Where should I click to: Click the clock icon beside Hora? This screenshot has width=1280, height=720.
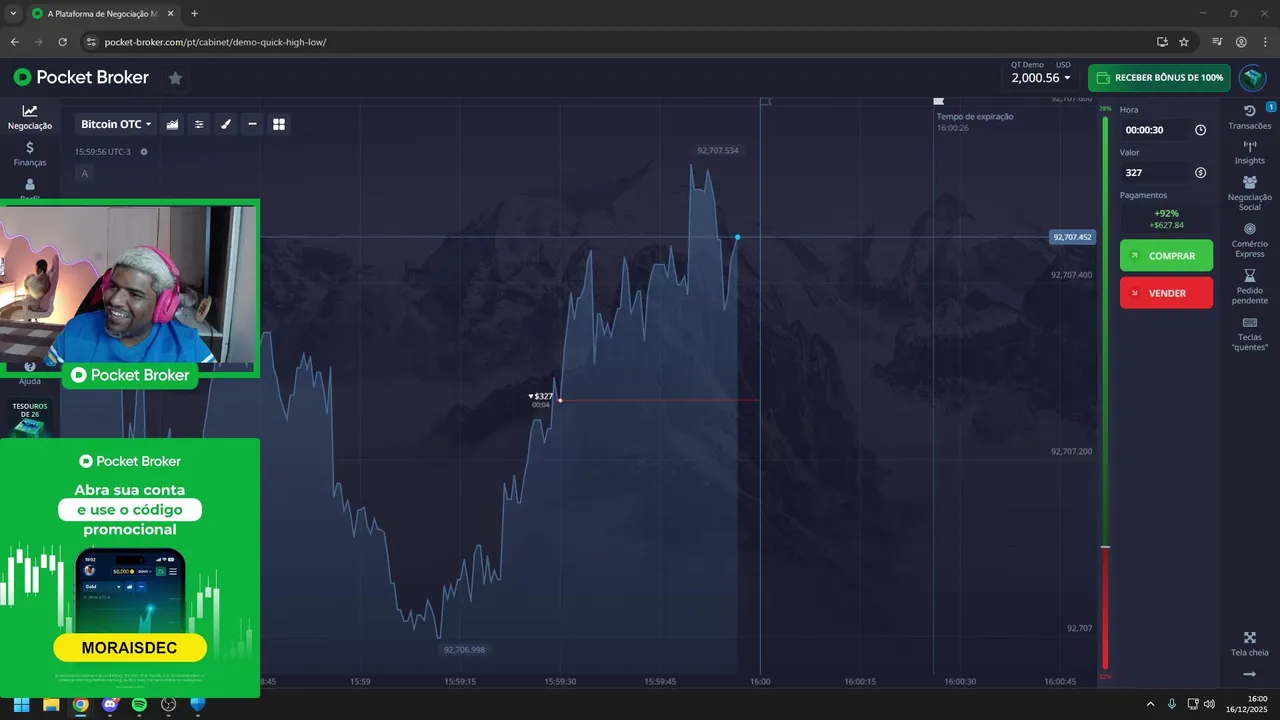click(1200, 130)
